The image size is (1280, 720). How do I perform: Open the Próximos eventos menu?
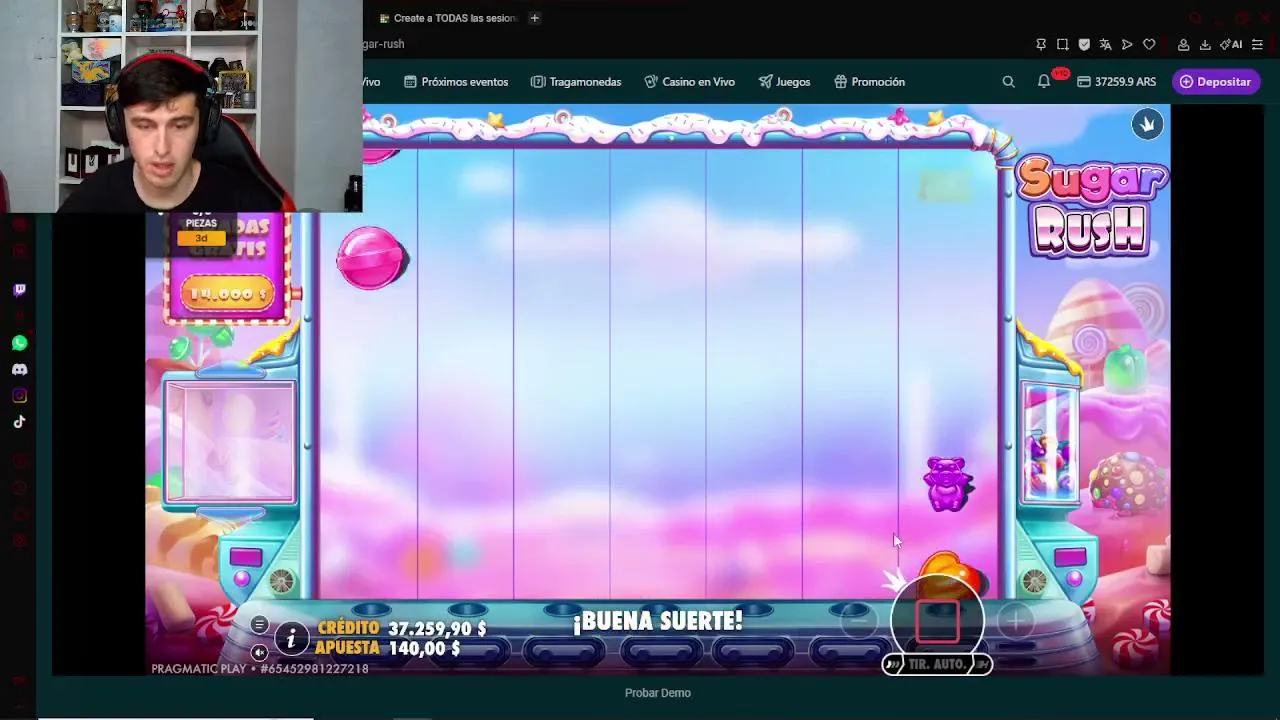click(456, 82)
